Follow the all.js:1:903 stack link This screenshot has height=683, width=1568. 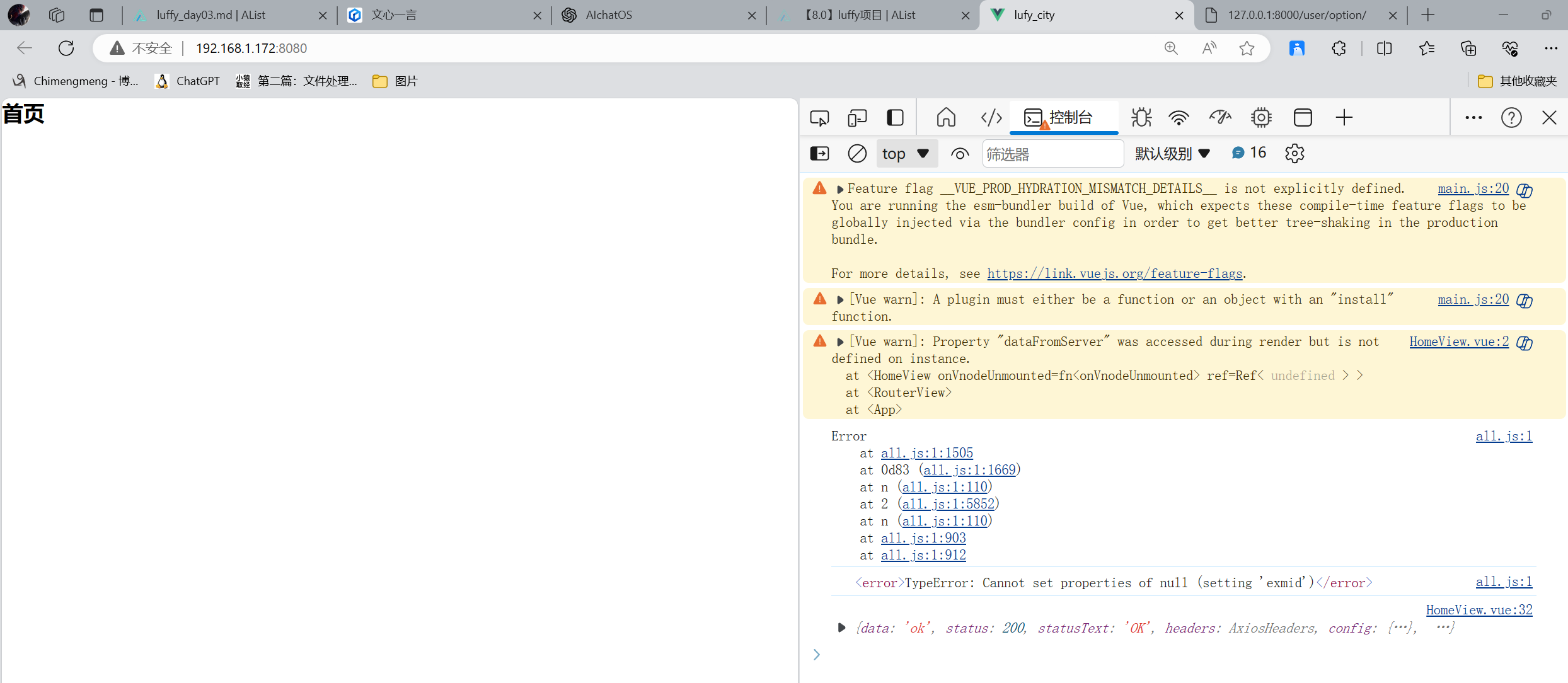(x=923, y=538)
